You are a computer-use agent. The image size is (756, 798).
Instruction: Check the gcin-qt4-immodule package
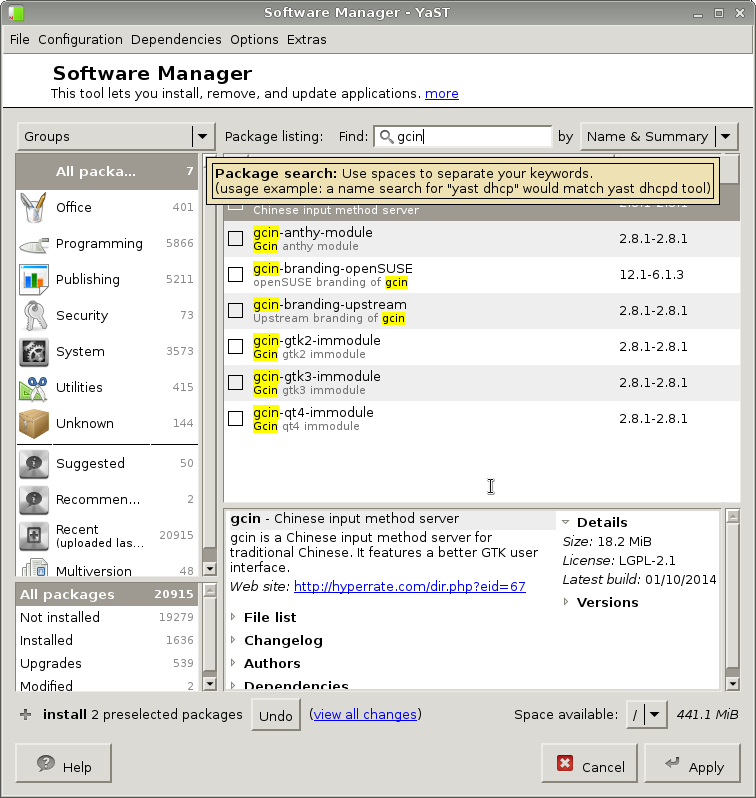click(x=235, y=419)
